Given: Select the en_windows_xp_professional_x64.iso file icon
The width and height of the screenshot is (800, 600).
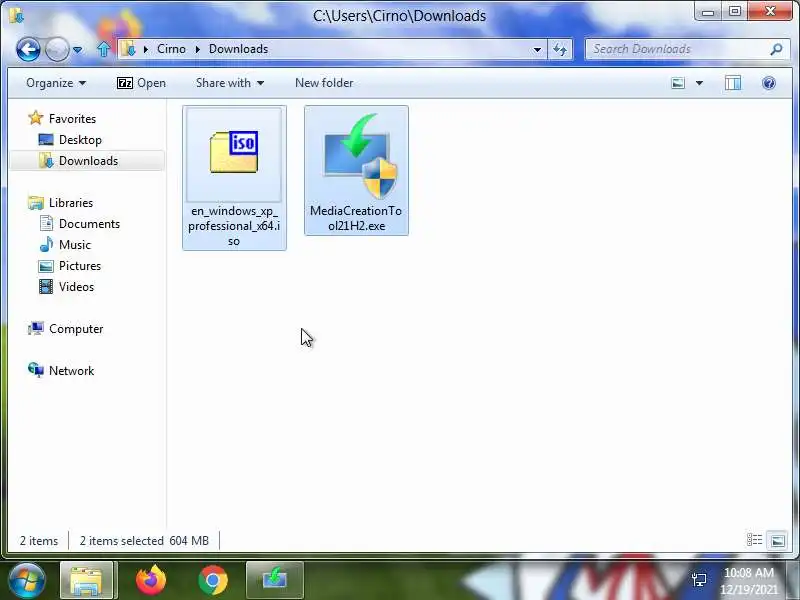Looking at the screenshot, I should click(234, 154).
